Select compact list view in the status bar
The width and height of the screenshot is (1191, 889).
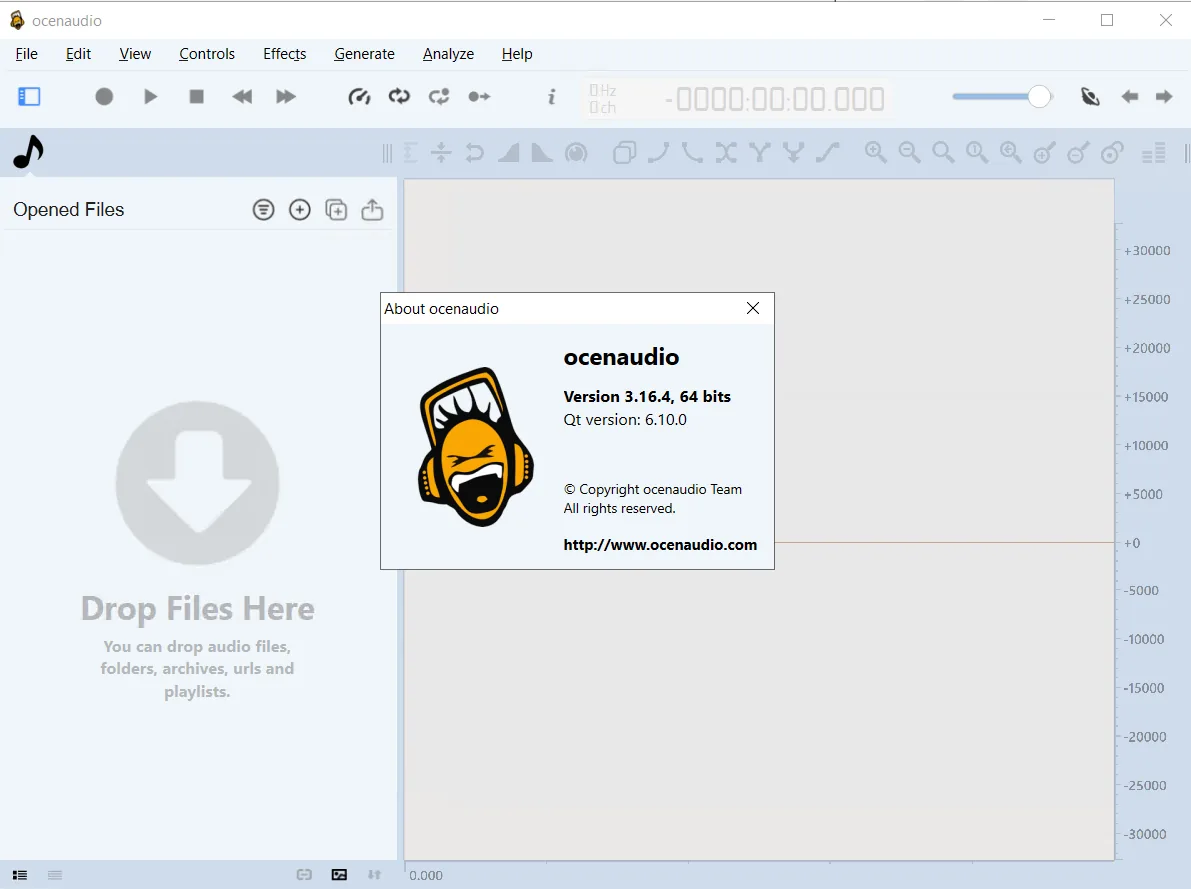pyautogui.click(x=55, y=875)
